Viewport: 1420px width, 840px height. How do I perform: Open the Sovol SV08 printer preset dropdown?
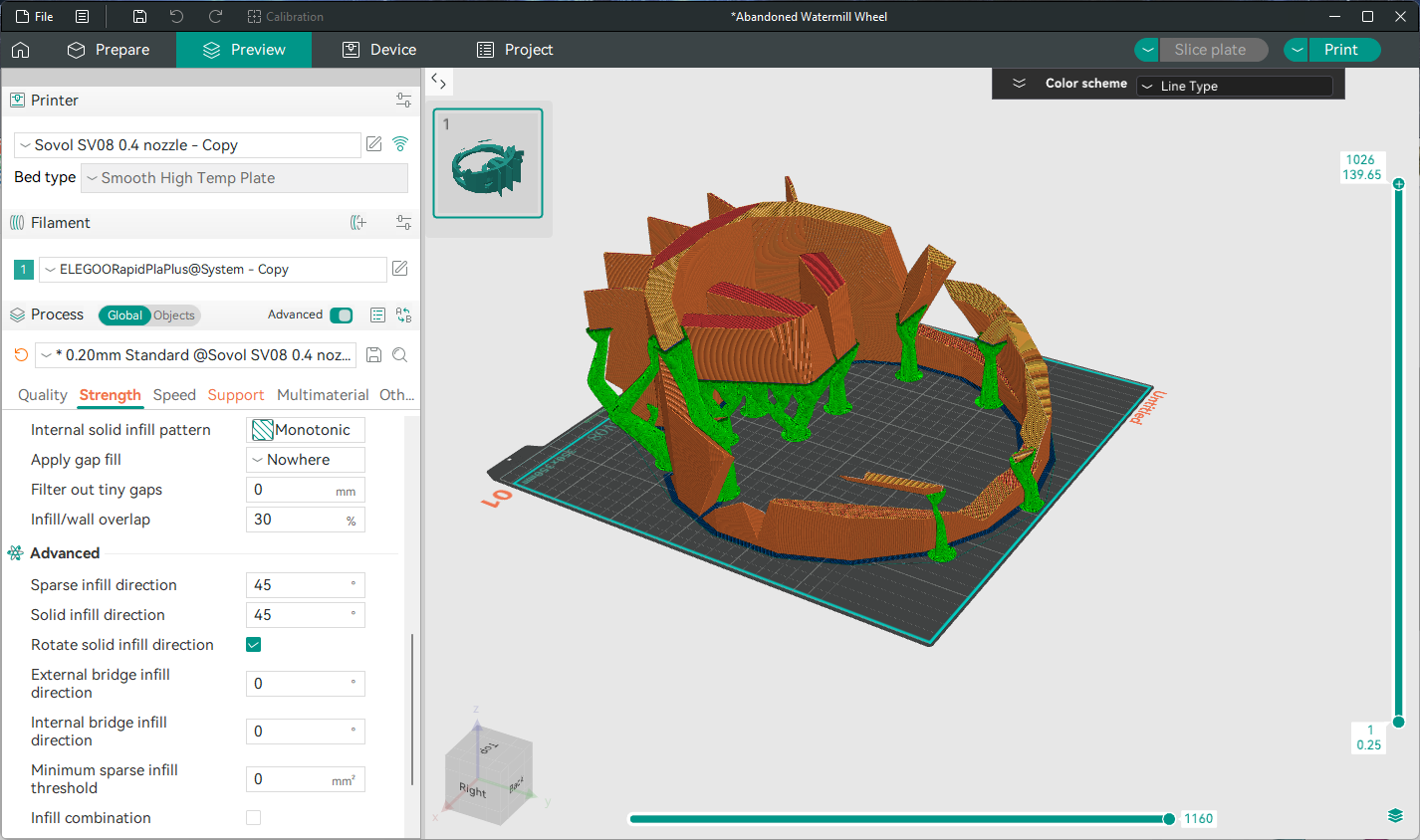pyautogui.click(x=187, y=145)
